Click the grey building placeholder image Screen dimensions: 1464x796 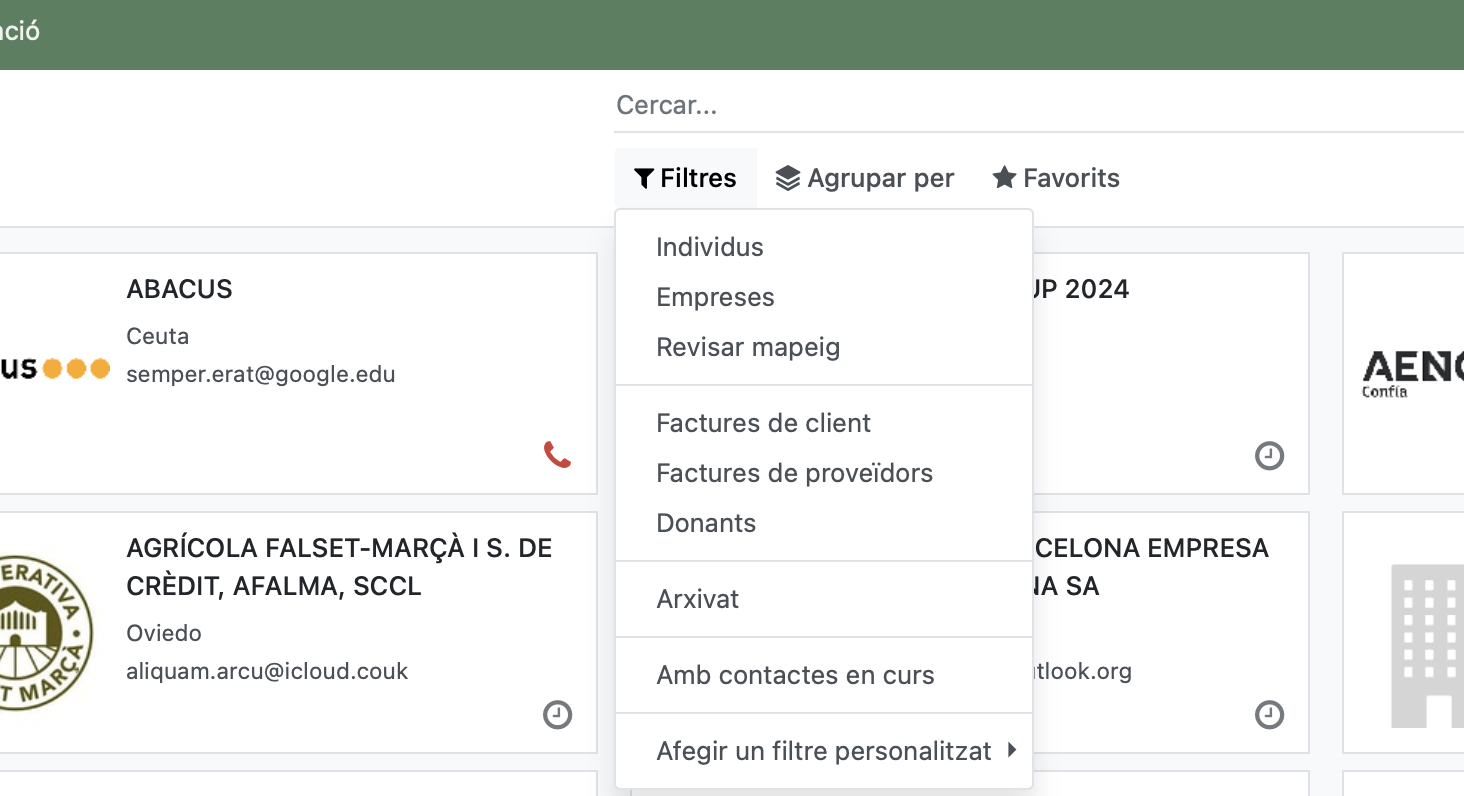(1427, 644)
